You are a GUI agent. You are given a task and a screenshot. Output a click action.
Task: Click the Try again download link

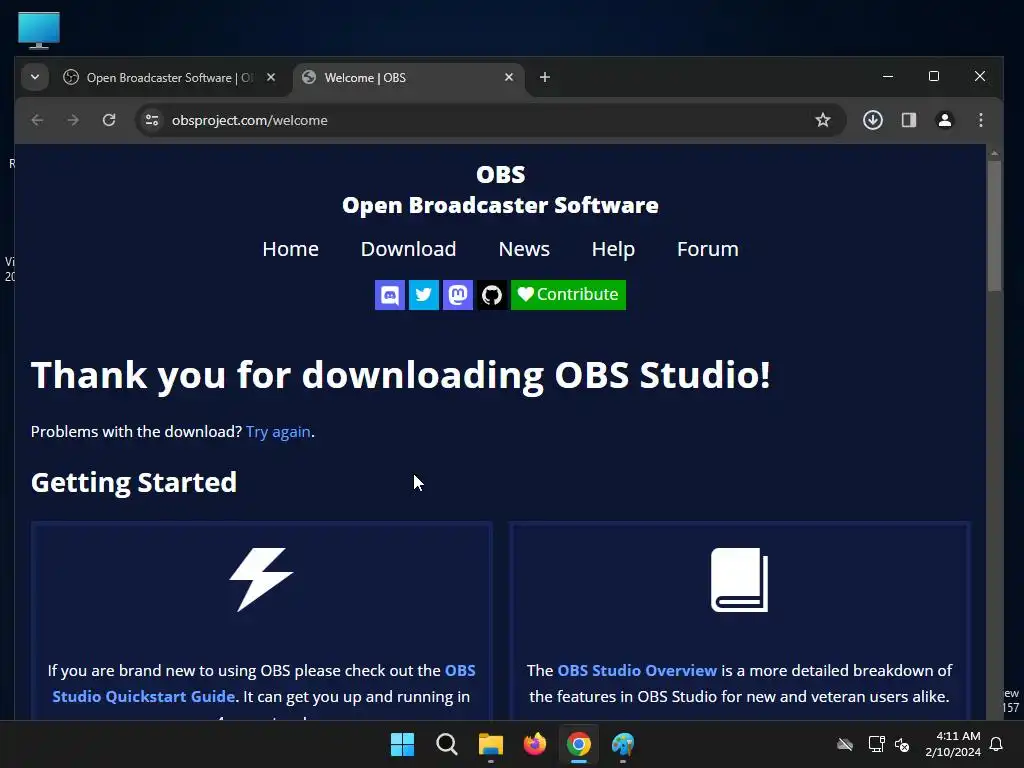278,432
